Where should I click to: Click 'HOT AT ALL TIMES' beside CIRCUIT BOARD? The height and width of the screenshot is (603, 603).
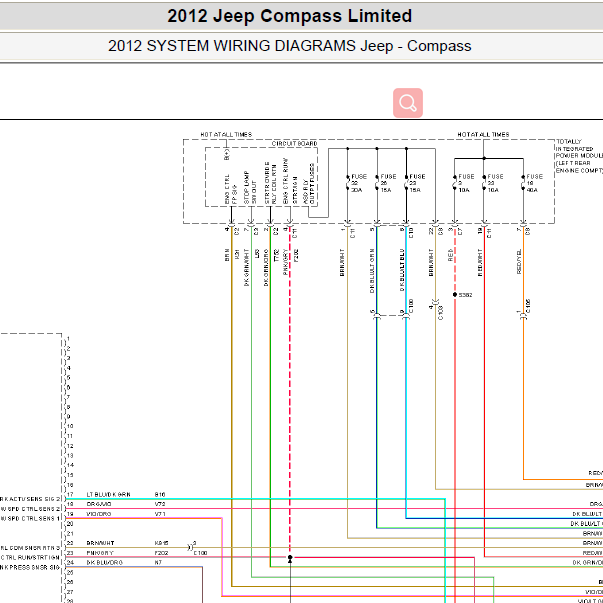coord(226,135)
